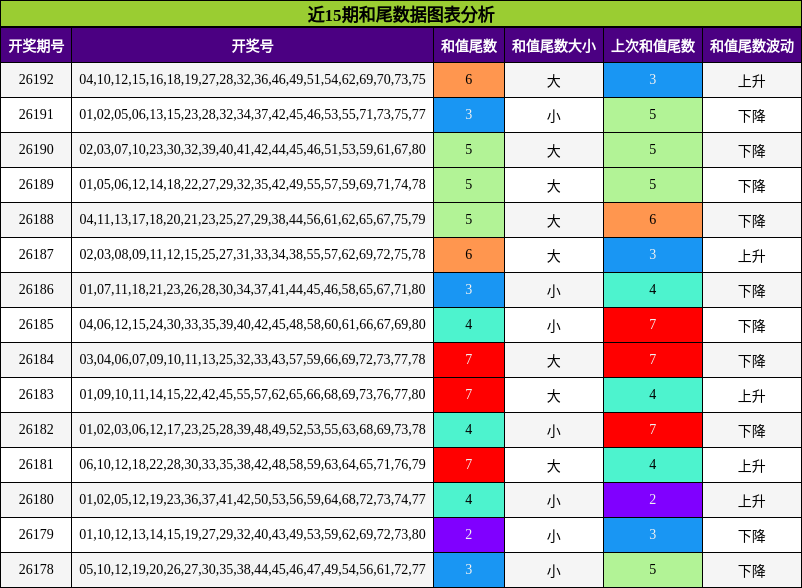Click the 开奖号 column header
The height and width of the screenshot is (588, 802).
252,46
